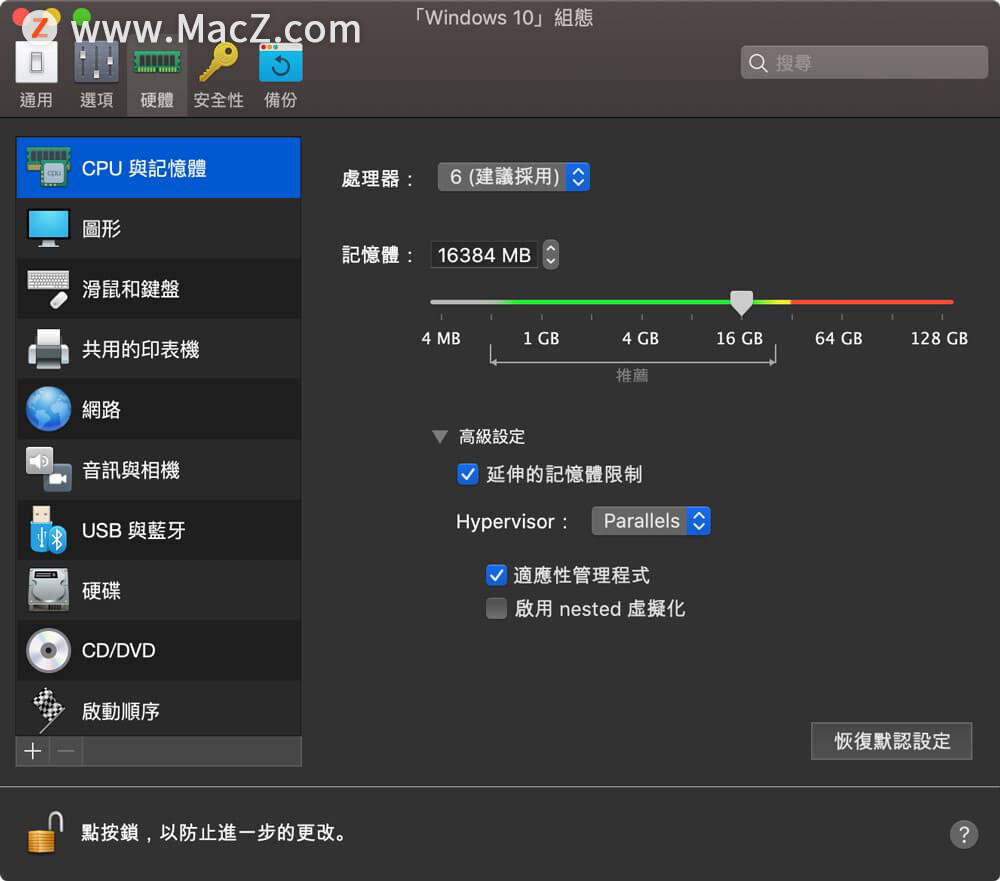Image resolution: width=1000 pixels, height=881 pixels.
Task: Click the 共用的印表機 printer icon
Action: [48, 349]
